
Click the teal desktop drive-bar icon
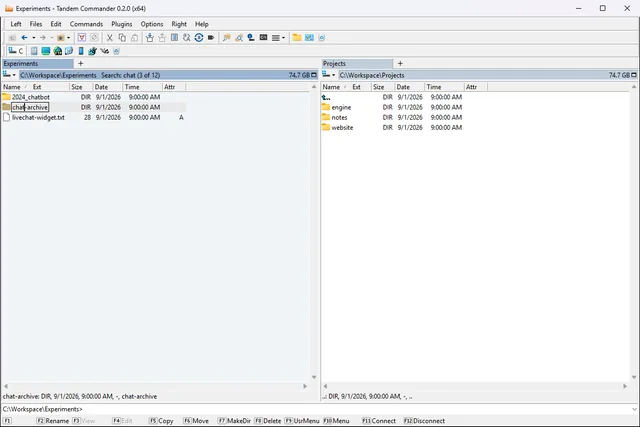pyautogui.click(x=46, y=51)
